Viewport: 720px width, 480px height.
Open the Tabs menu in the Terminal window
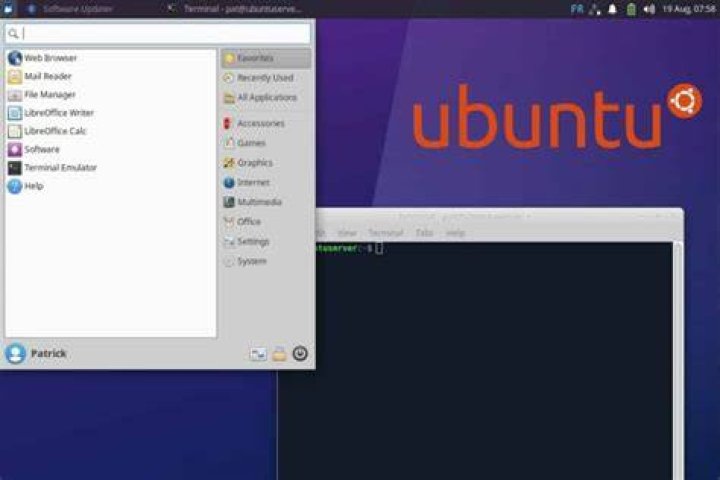pos(424,233)
